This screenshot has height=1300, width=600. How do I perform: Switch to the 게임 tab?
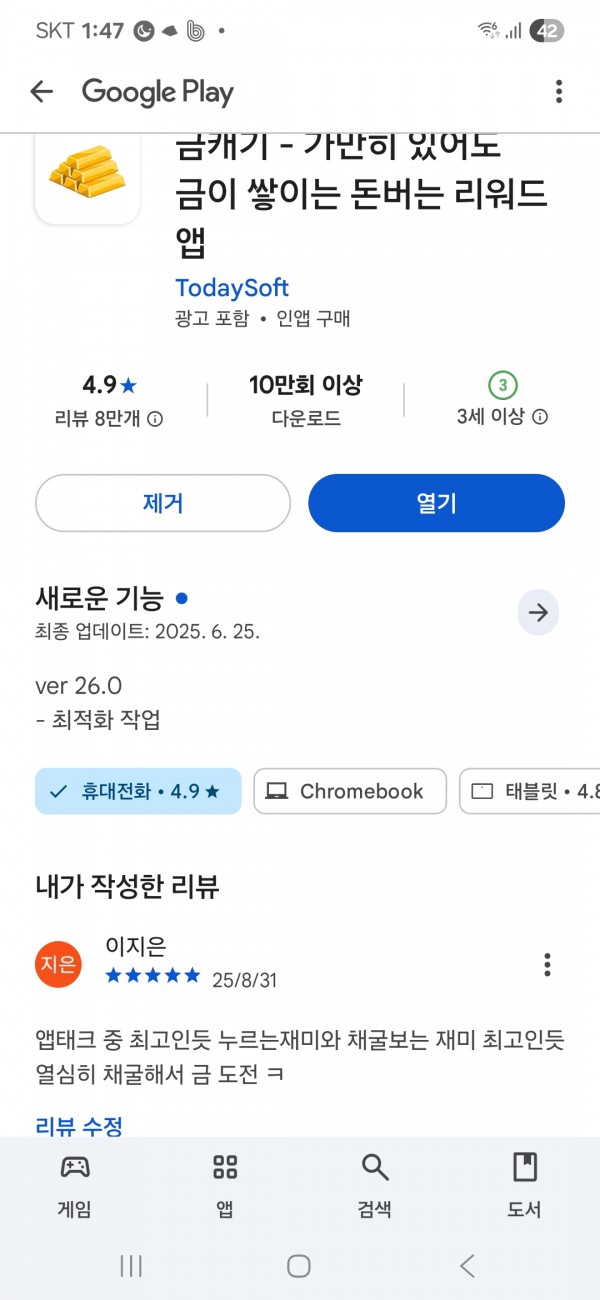click(75, 1185)
